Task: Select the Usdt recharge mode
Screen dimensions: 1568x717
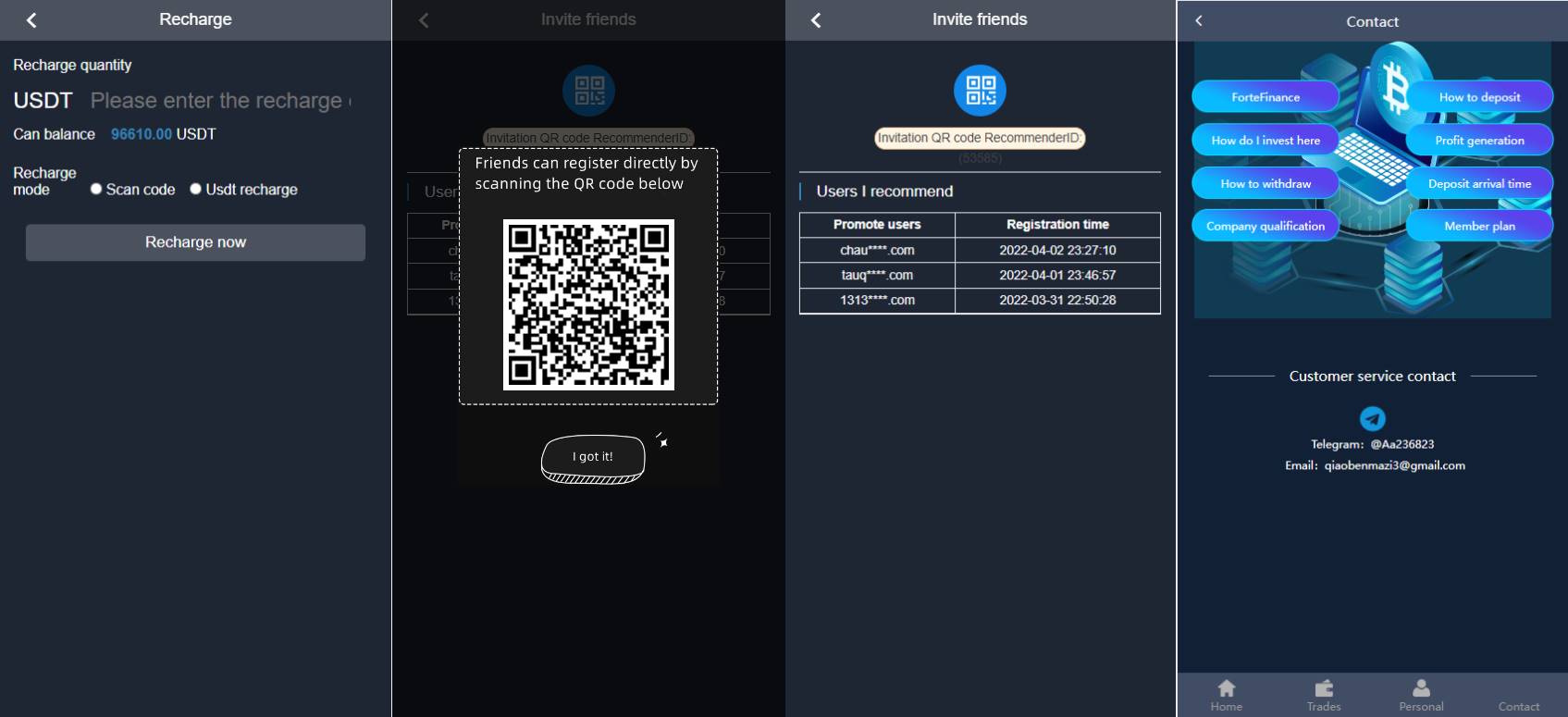Action: pos(196,189)
